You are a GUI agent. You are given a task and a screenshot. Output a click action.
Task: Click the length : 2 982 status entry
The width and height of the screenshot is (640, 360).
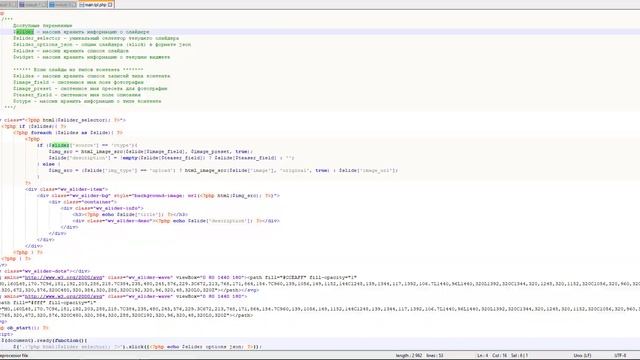(409, 356)
